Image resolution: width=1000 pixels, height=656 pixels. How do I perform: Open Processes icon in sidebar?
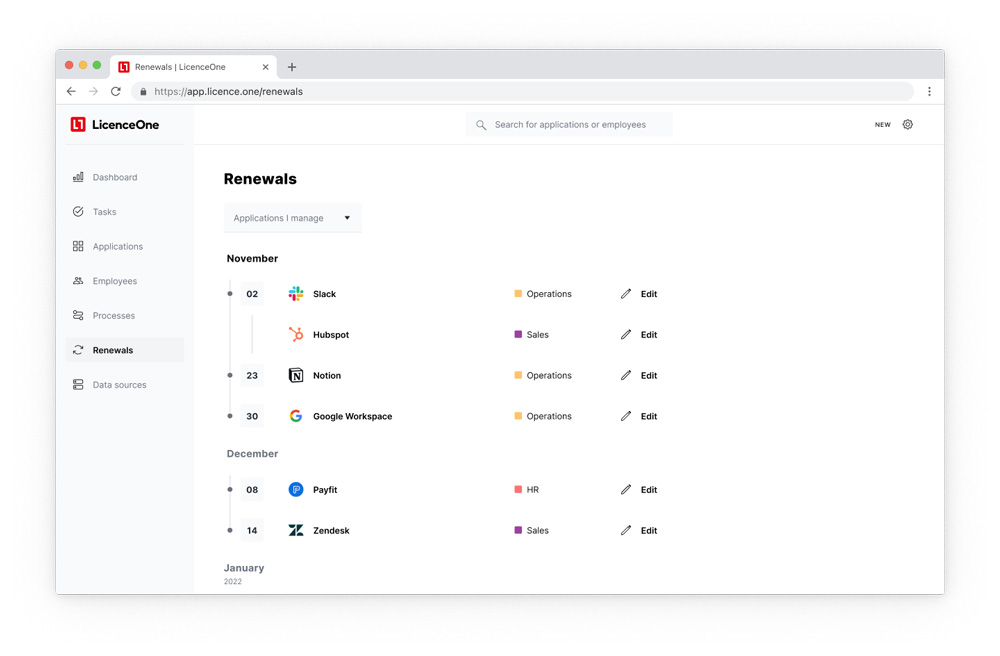[78, 315]
